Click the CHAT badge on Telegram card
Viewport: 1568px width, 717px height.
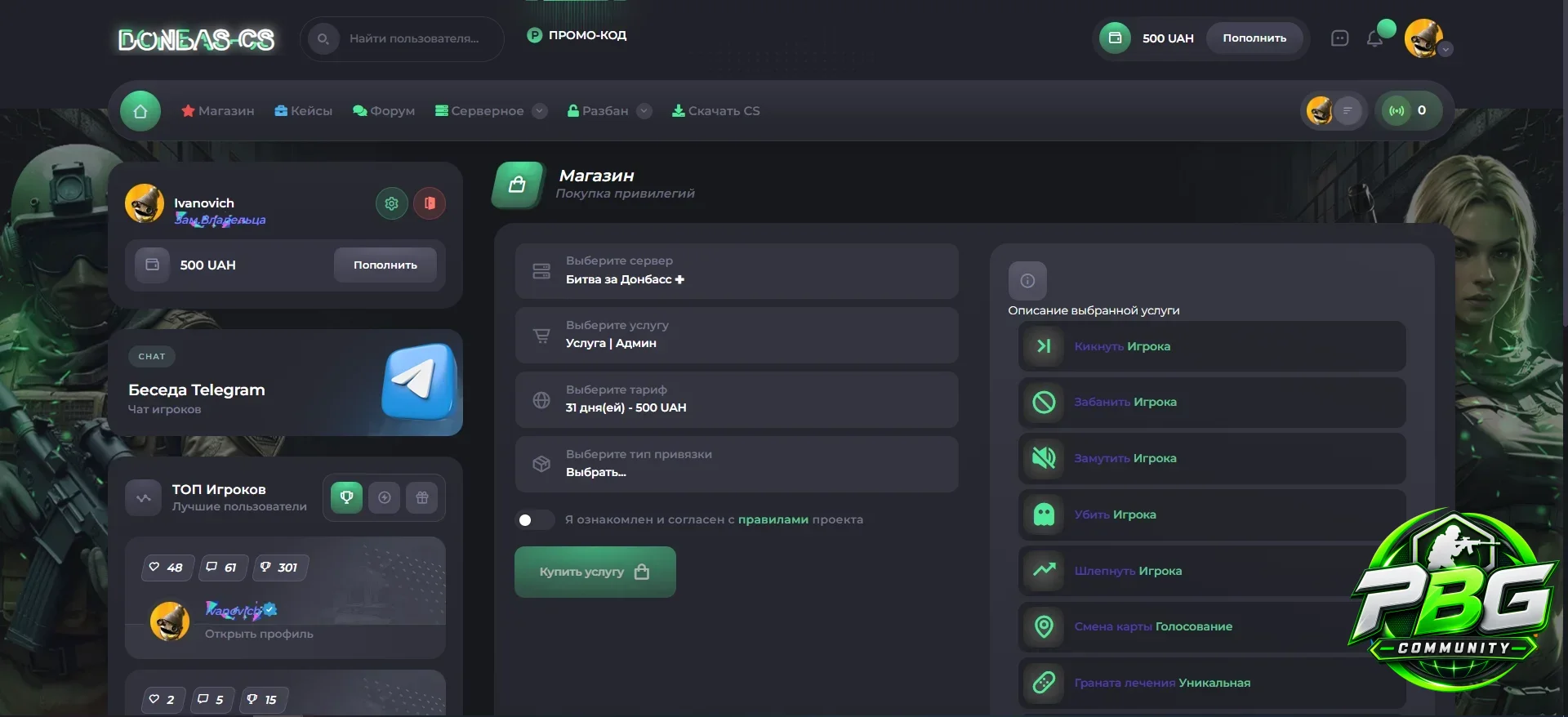click(152, 356)
